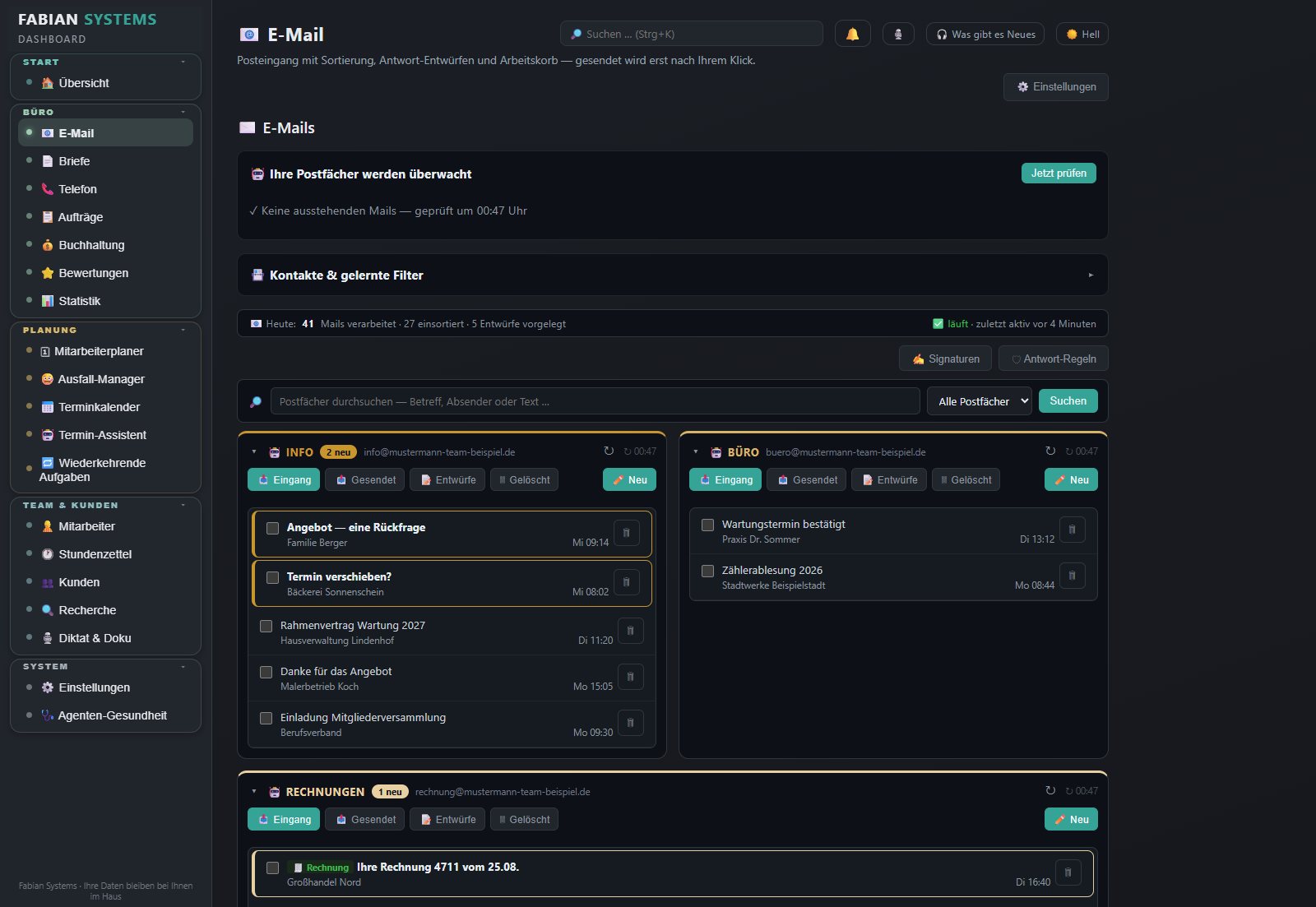1316x907 pixels.
Task: Collapse the INFO mailbox panel
Action: coord(254,451)
